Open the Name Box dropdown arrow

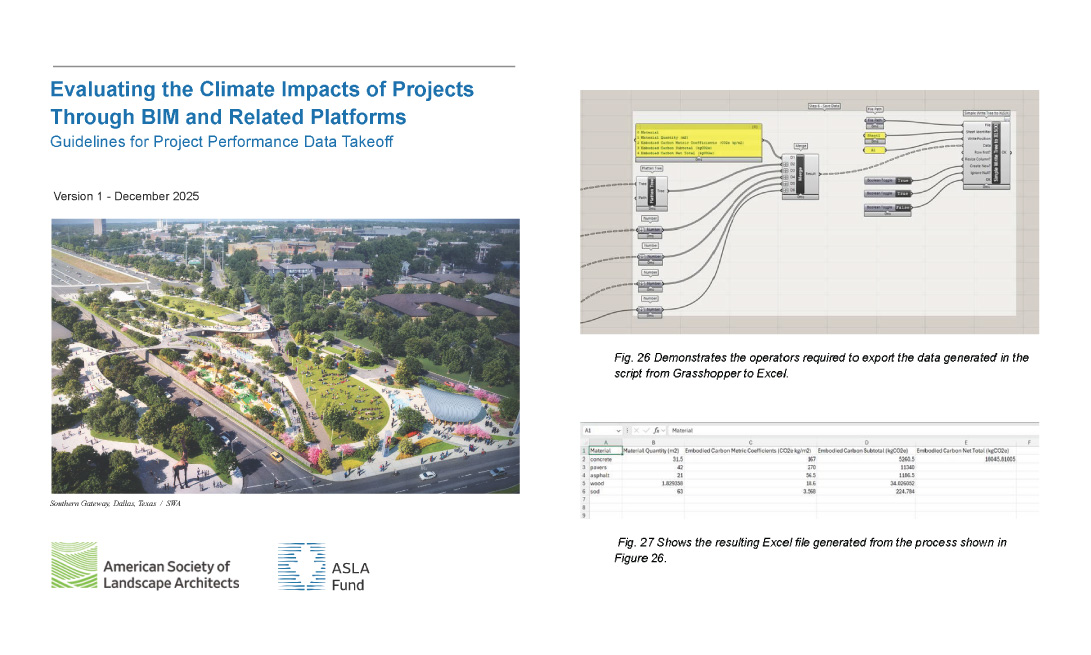pyautogui.click(x=619, y=431)
